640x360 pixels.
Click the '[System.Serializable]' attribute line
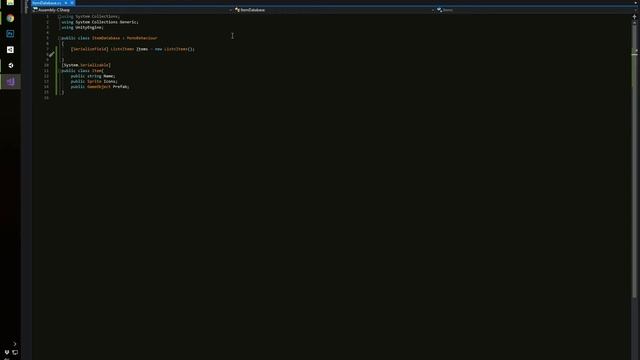tap(86, 65)
